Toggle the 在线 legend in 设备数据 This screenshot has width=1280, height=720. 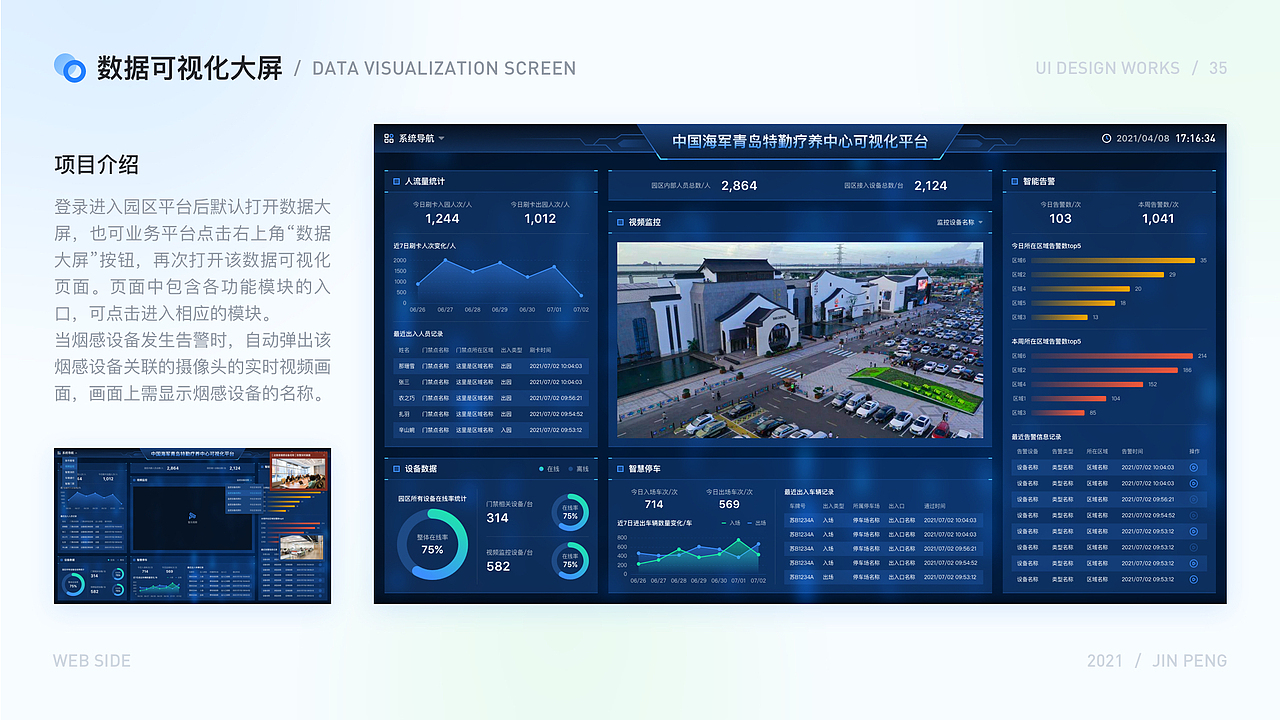[549, 468]
